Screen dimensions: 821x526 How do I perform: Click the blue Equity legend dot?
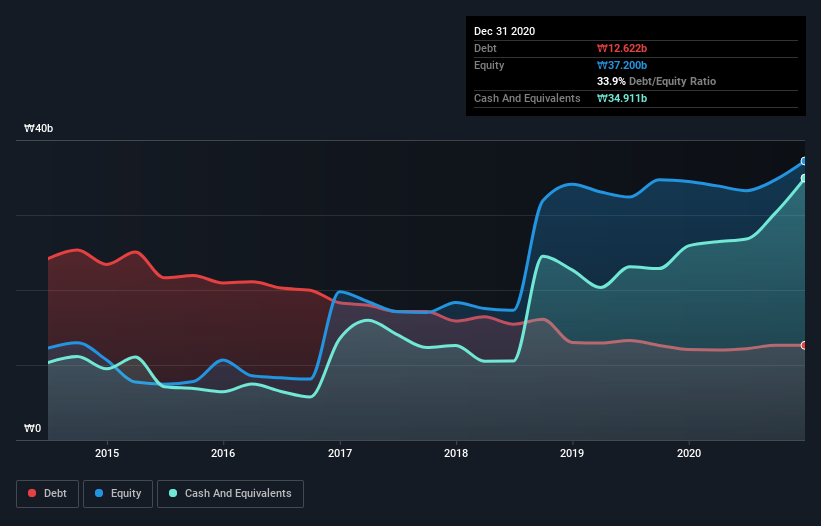pos(99,493)
